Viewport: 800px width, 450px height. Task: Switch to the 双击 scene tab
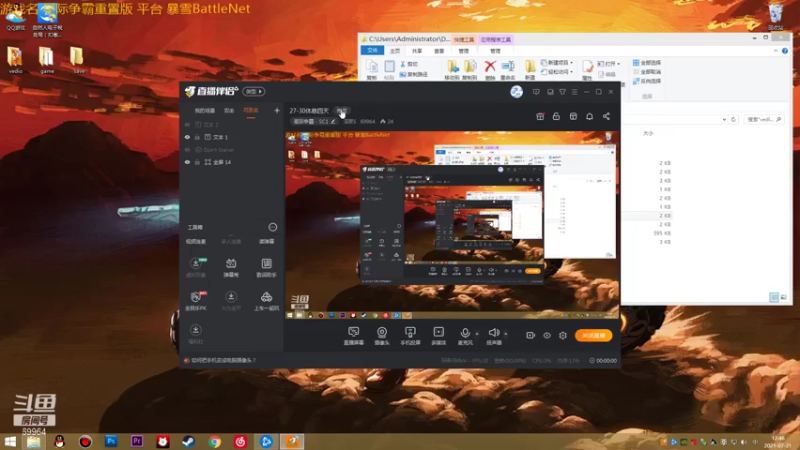(229, 111)
